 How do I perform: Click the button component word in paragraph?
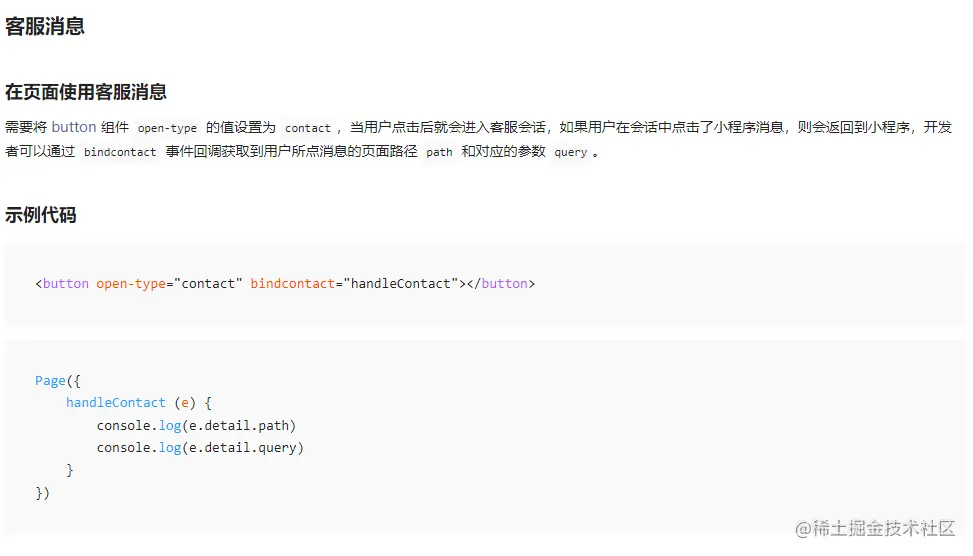(74, 127)
